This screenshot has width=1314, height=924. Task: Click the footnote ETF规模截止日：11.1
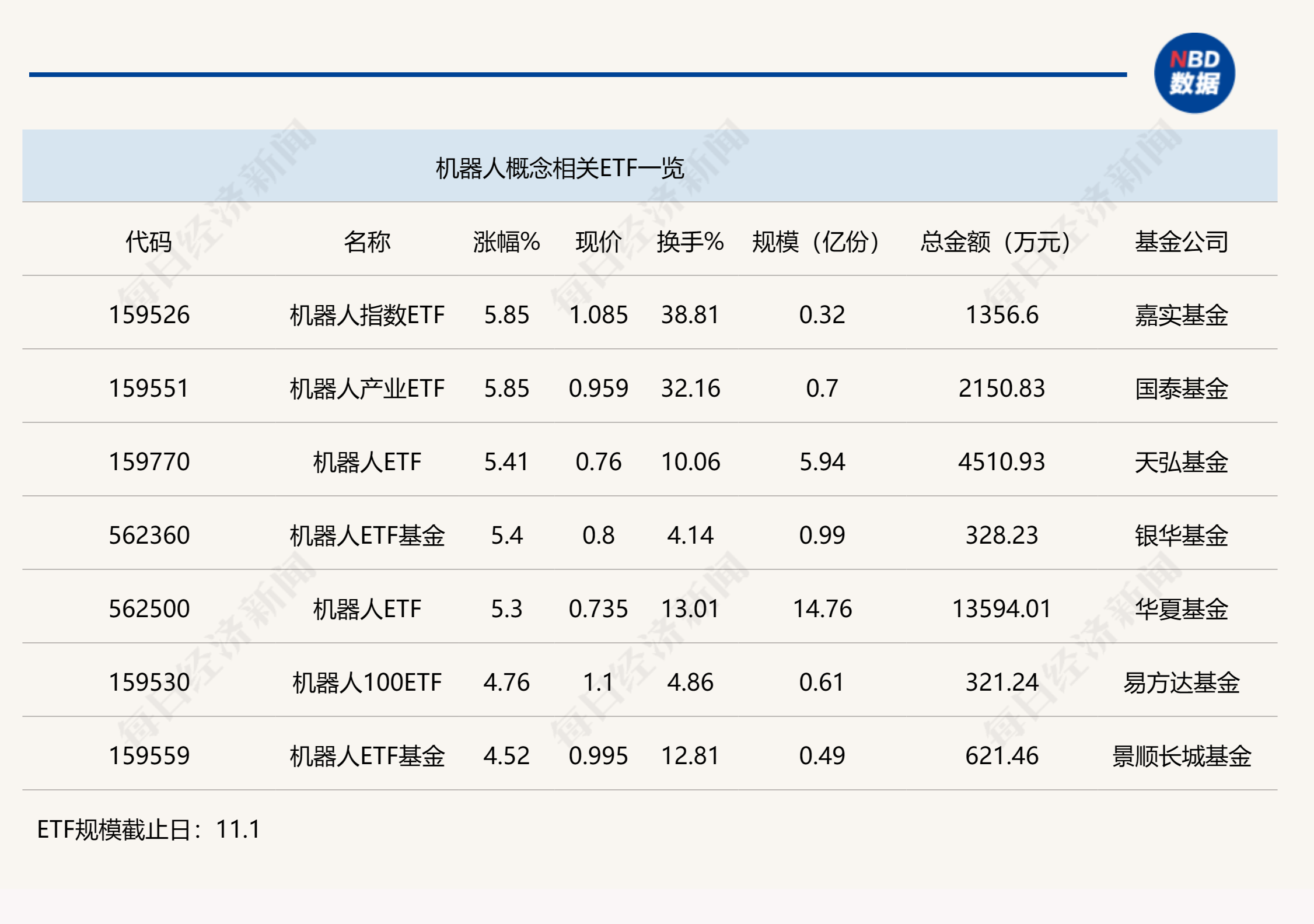coord(149,829)
